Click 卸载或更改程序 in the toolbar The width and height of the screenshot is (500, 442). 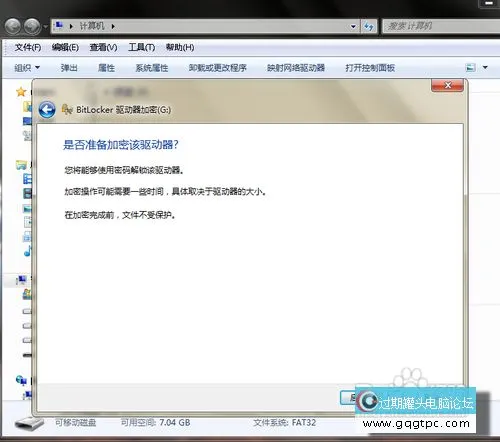(218, 68)
